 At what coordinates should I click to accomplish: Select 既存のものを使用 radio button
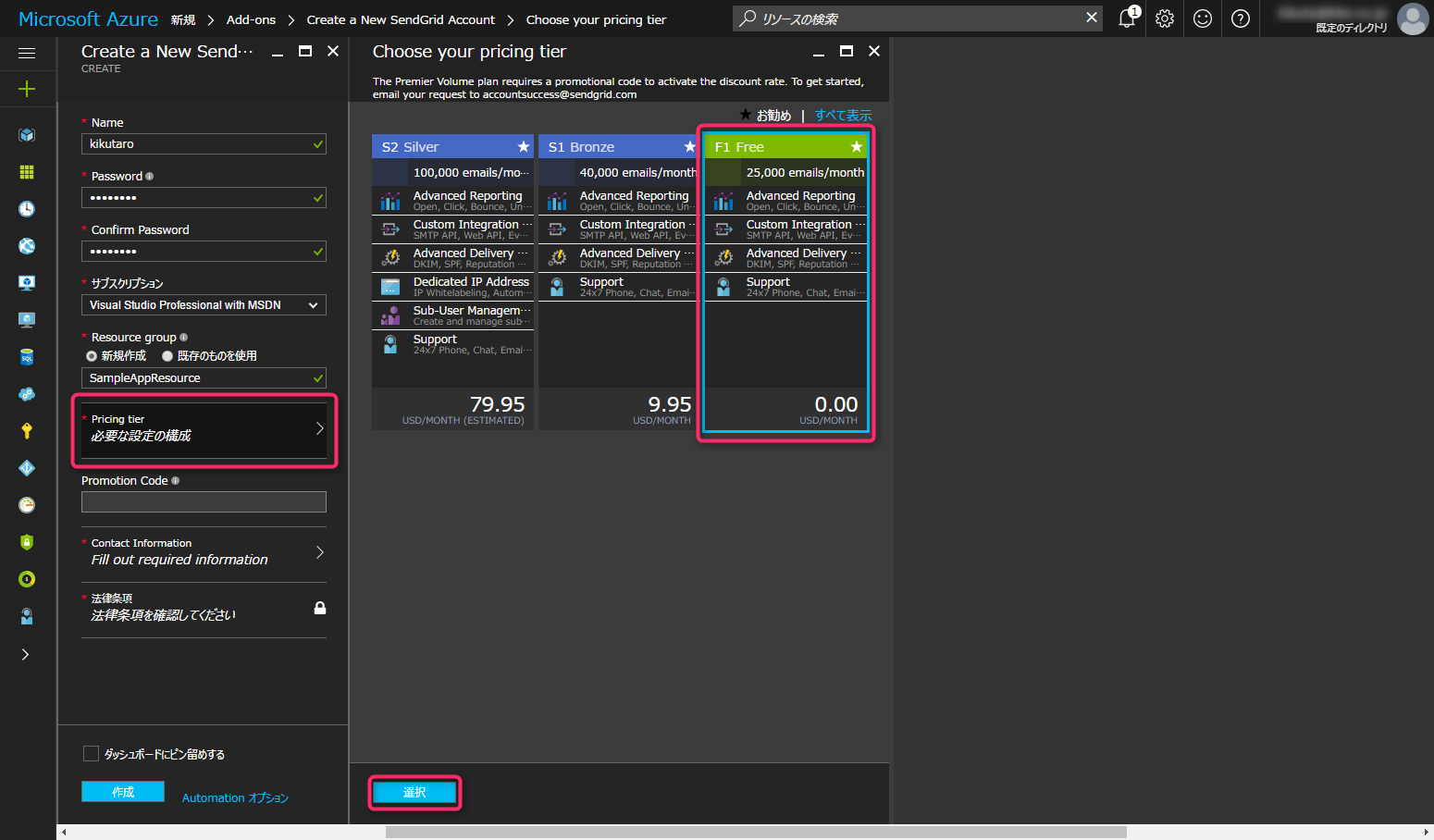pos(167,355)
